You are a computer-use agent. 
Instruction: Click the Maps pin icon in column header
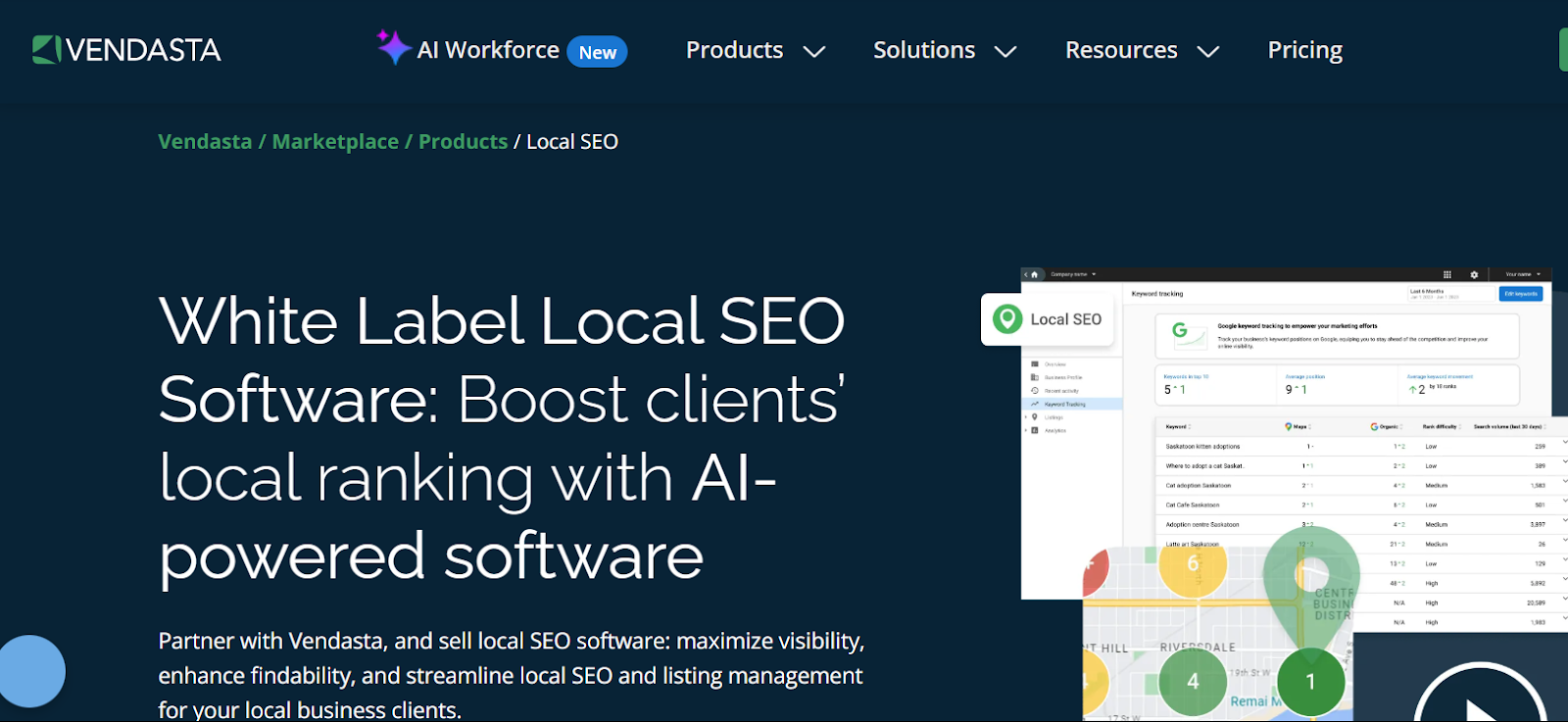(x=1289, y=426)
